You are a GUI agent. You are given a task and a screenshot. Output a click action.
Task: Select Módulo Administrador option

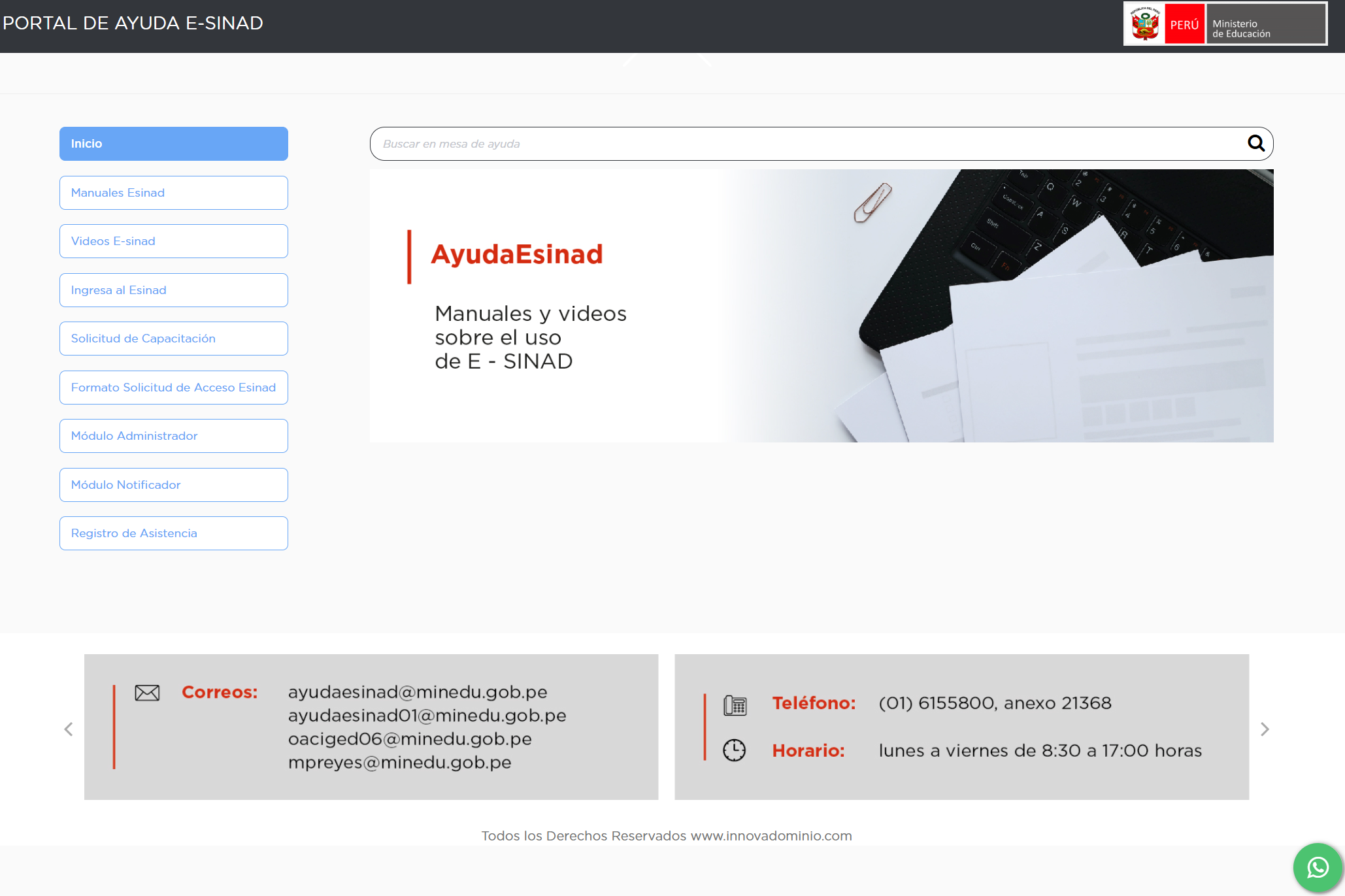173,435
